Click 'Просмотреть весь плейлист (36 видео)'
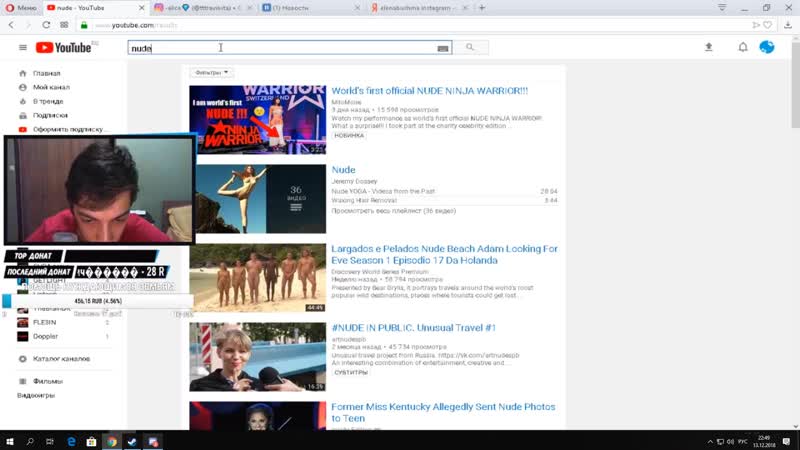This screenshot has height=450, width=800. click(x=394, y=211)
